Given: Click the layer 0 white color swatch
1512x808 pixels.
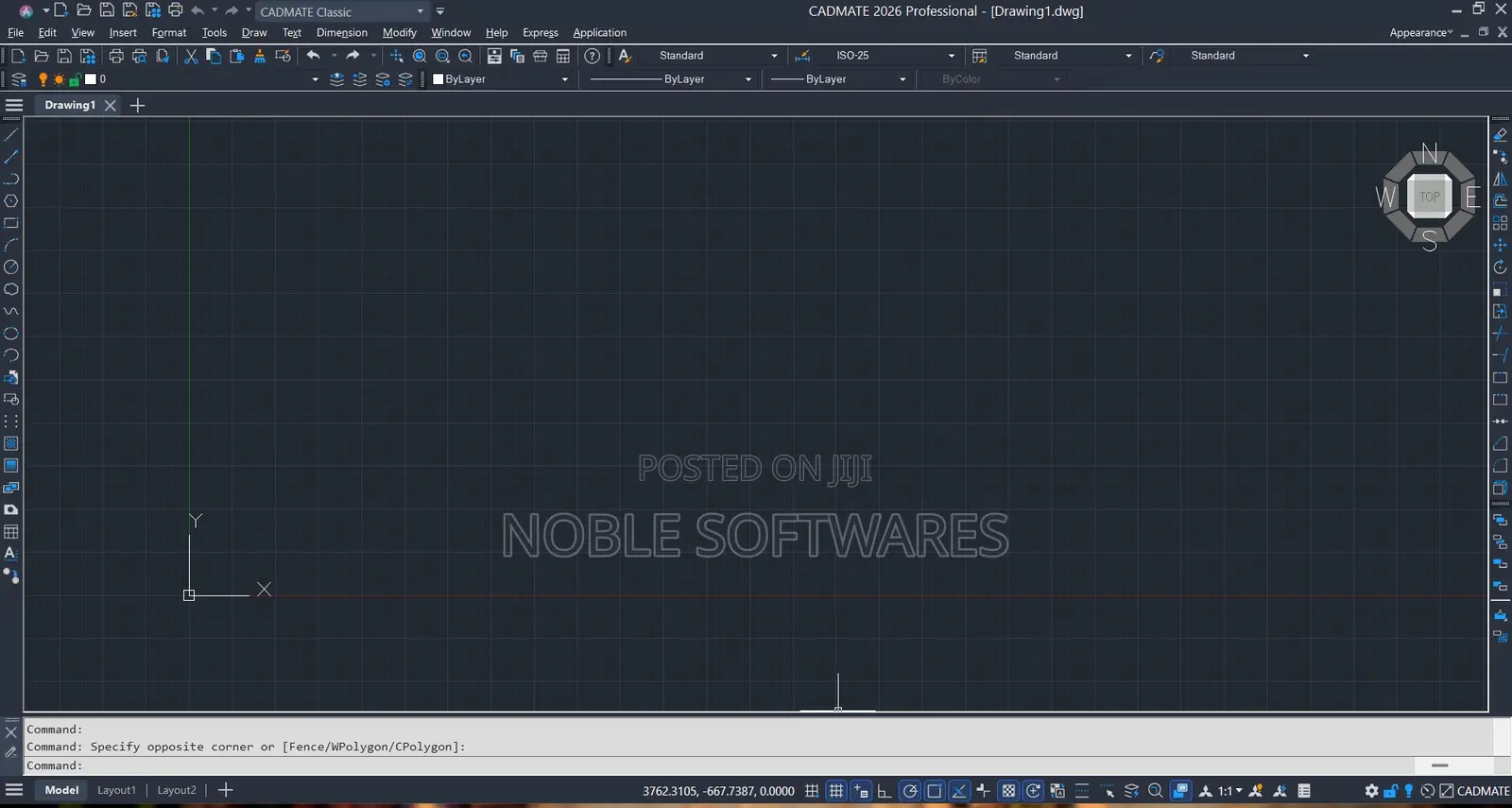Looking at the screenshot, I should (x=91, y=79).
